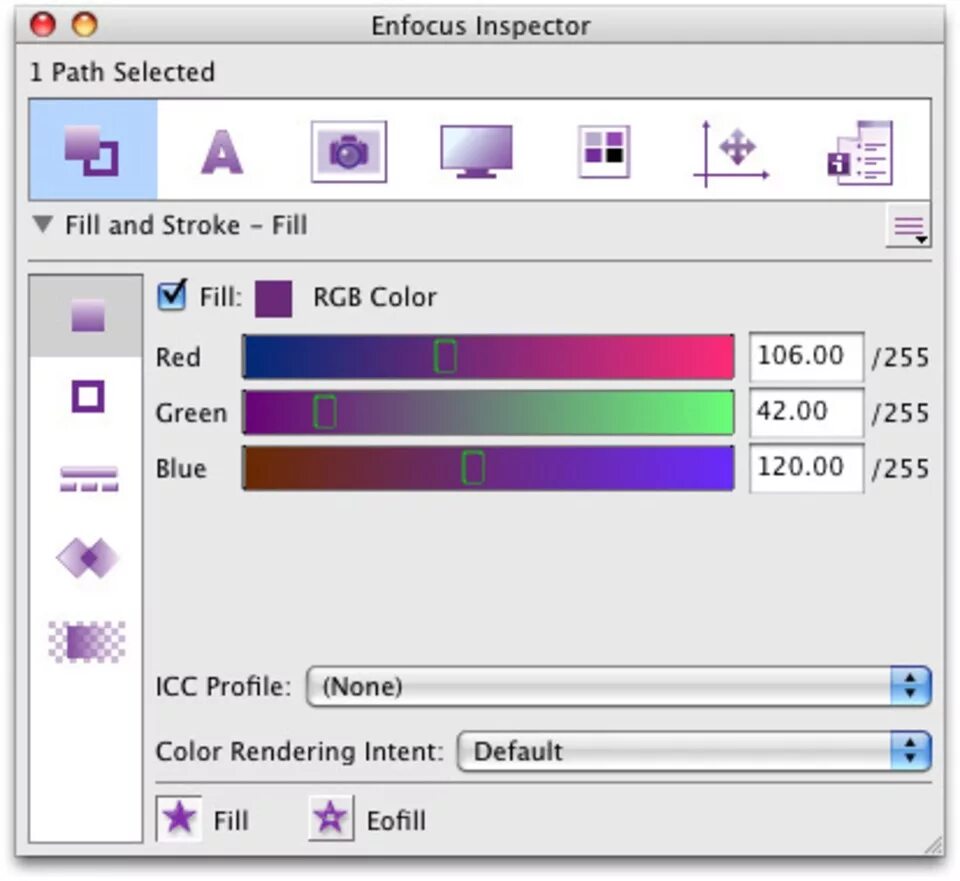Select the Stroke outline square subcategory
The height and width of the screenshot is (881, 960).
coord(88,396)
